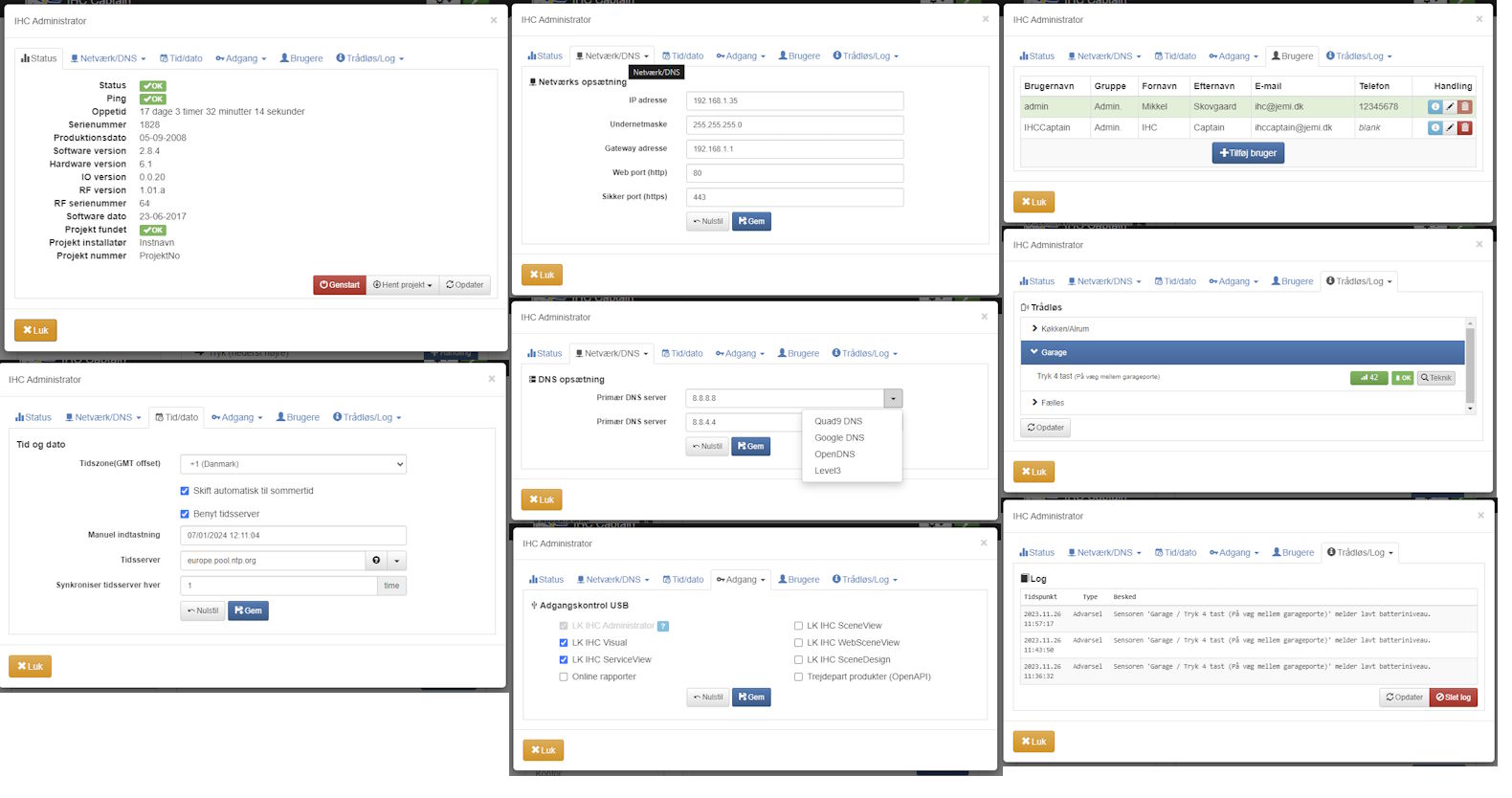Delete user IHCCaptain with trash icon
Viewport: 1512px width, 798px height.
(x=1464, y=127)
